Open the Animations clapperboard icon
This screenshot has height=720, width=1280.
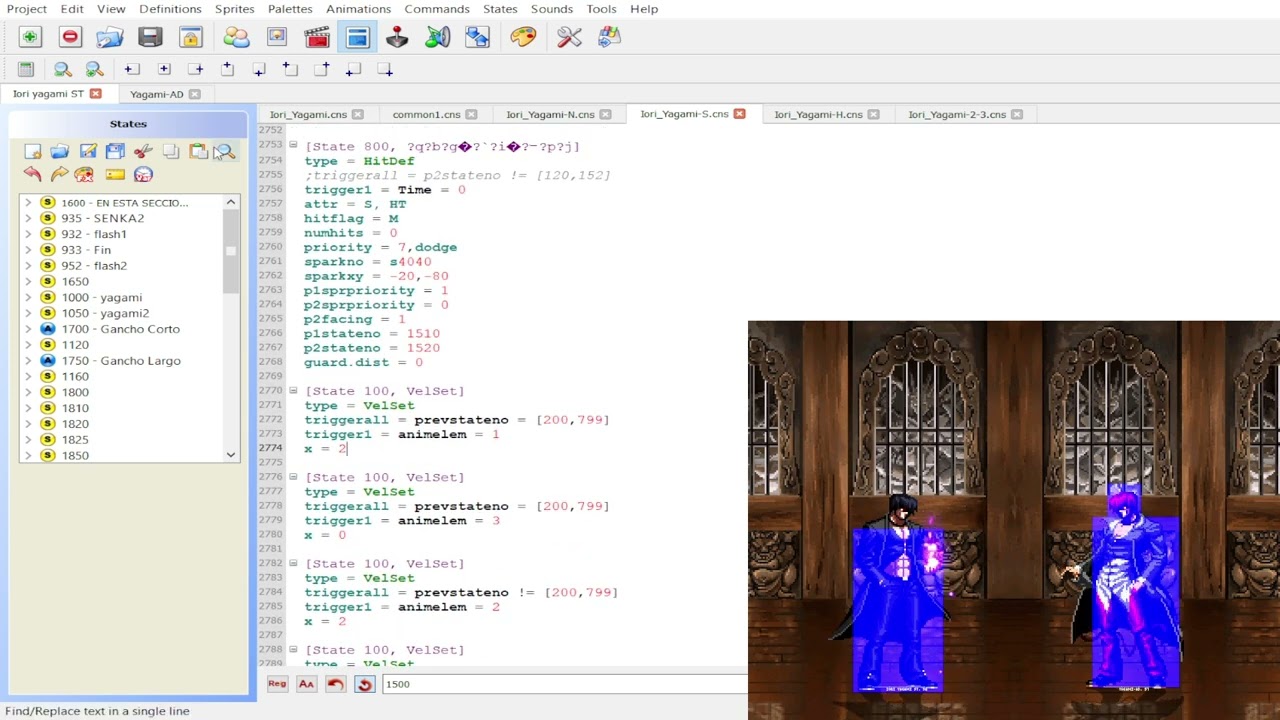click(x=317, y=37)
